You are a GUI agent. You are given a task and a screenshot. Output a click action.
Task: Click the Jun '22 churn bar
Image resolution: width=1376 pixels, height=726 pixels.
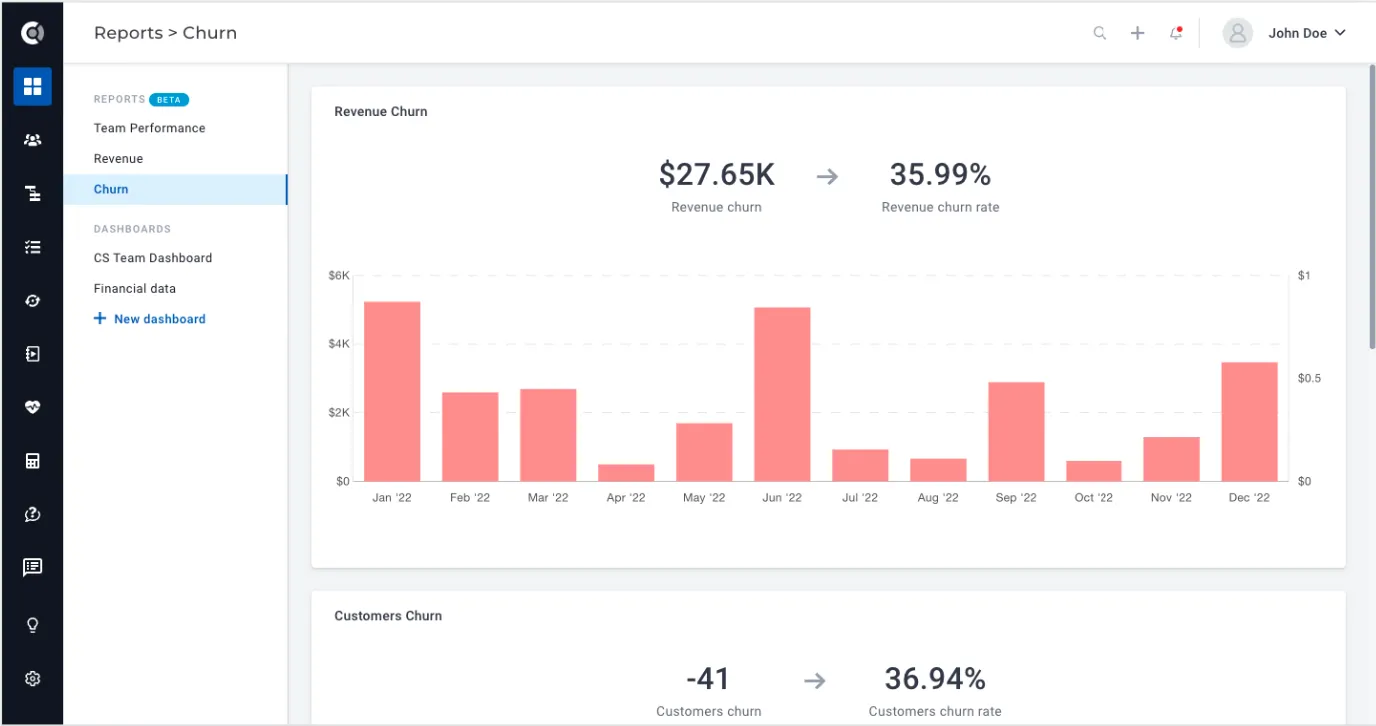(782, 394)
